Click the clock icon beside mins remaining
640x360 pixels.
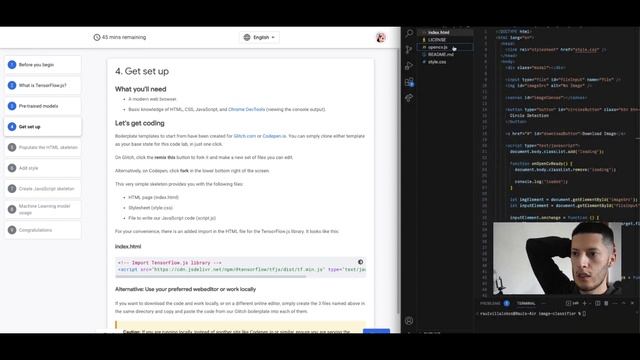pos(97,37)
